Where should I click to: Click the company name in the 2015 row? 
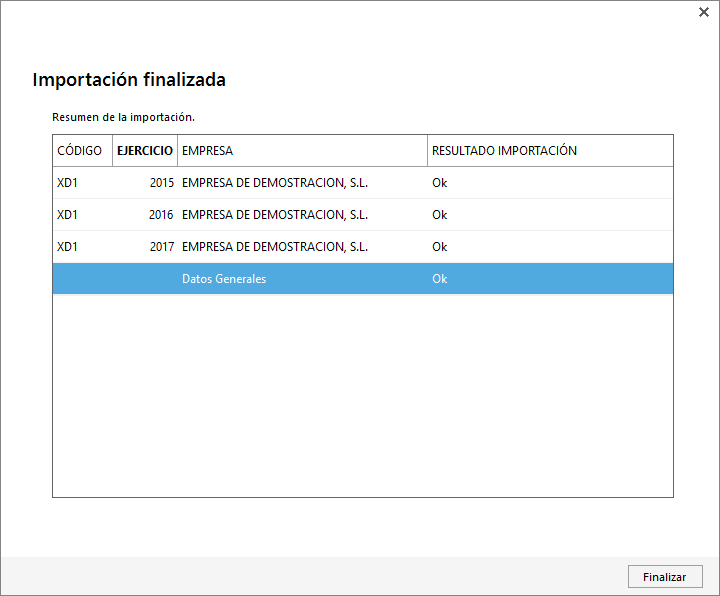point(275,183)
